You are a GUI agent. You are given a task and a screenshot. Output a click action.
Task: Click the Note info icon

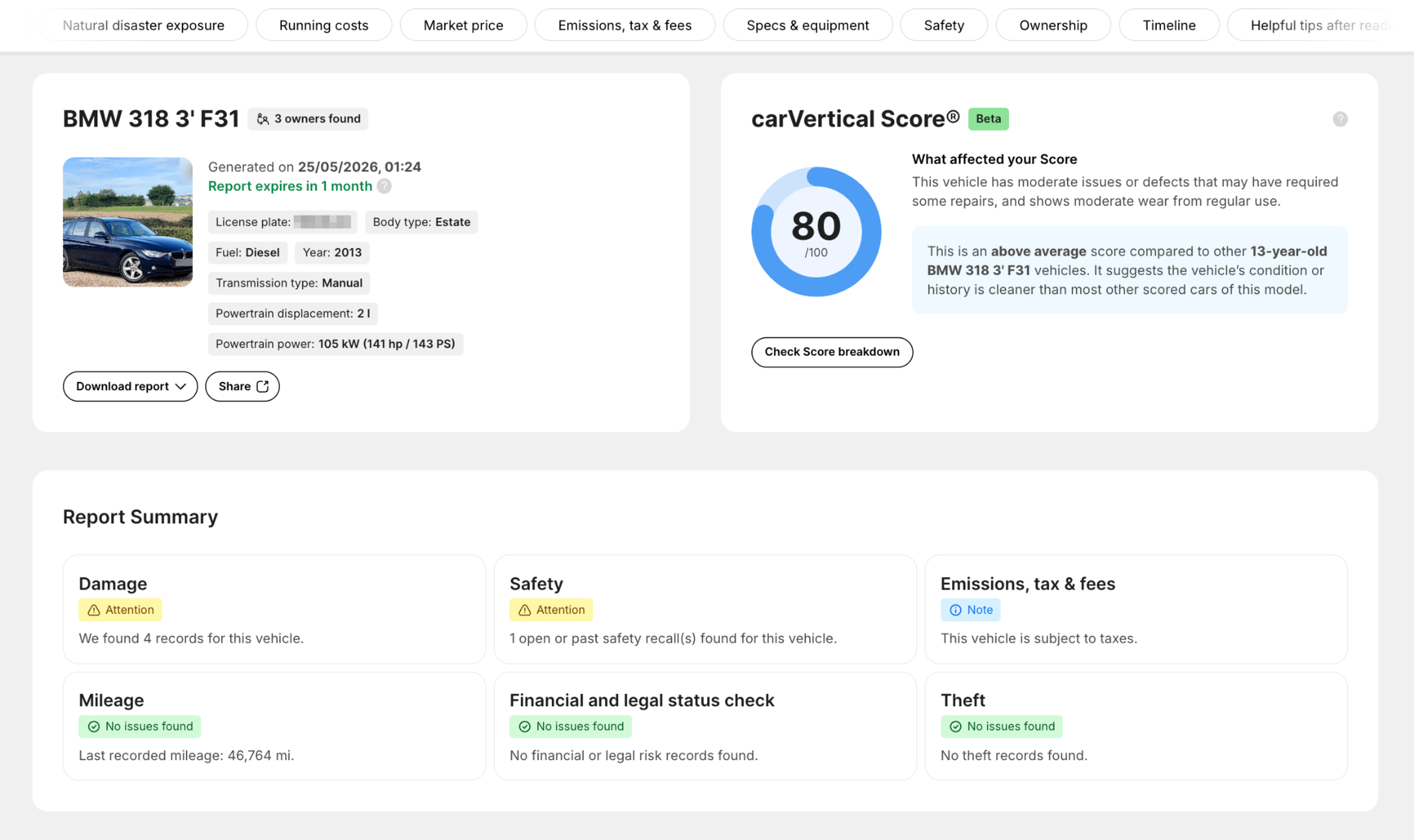[x=956, y=610]
